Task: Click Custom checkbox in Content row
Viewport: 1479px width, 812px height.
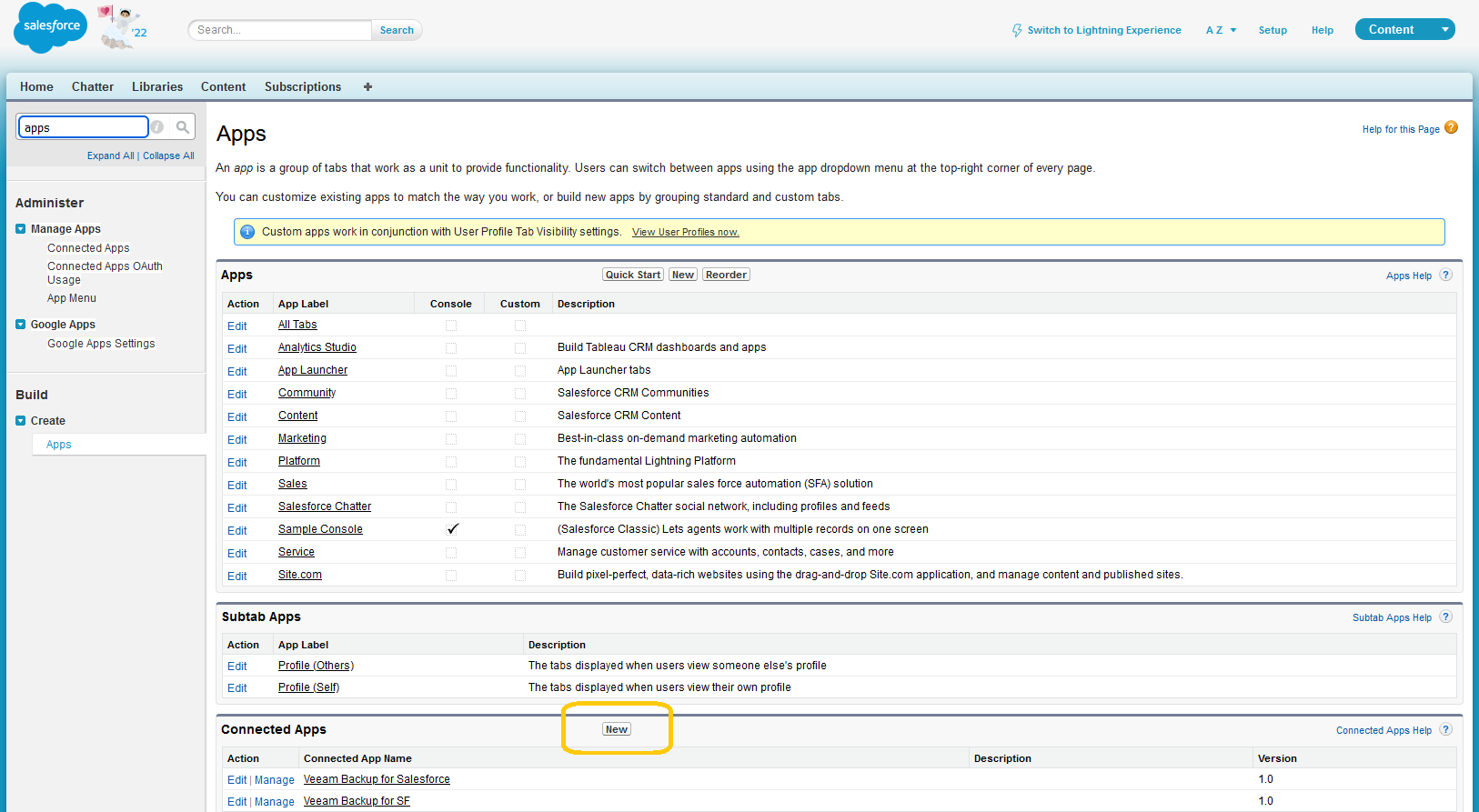Action: coord(520,416)
